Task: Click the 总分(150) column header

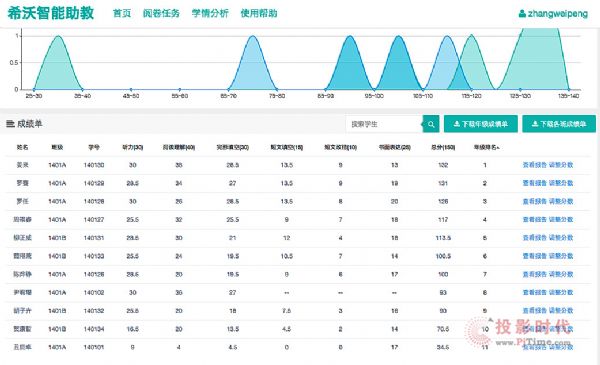Action: point(443,147)
